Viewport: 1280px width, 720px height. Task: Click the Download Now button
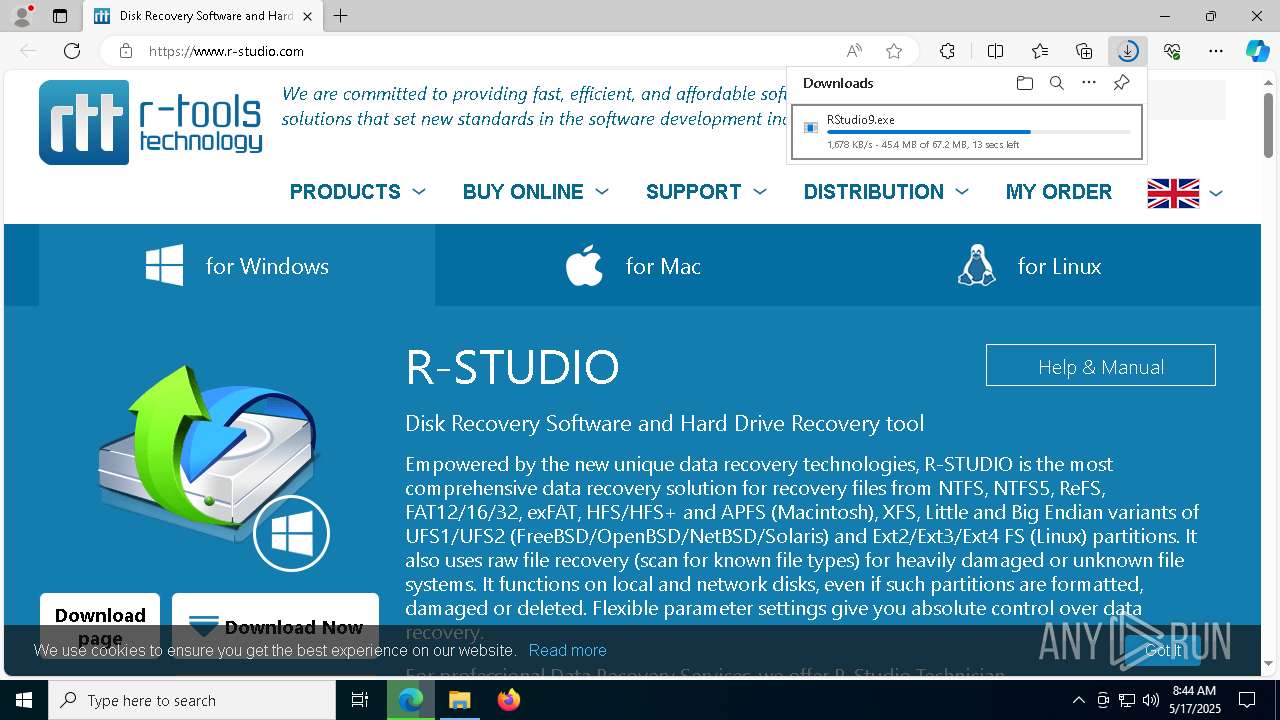275,627
